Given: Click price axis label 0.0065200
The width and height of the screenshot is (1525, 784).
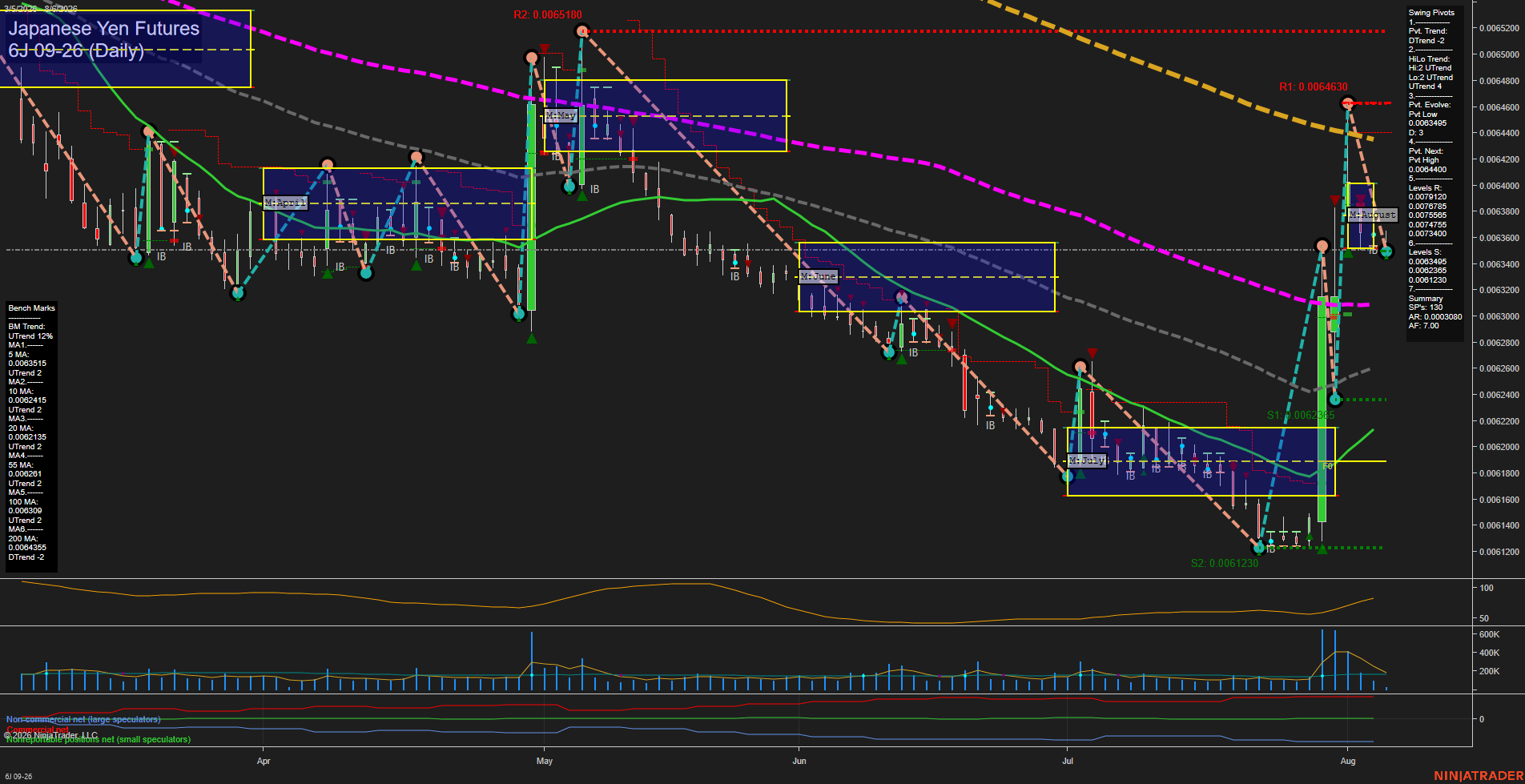Looking at the screenshot, I should [x=1499, y=28].
